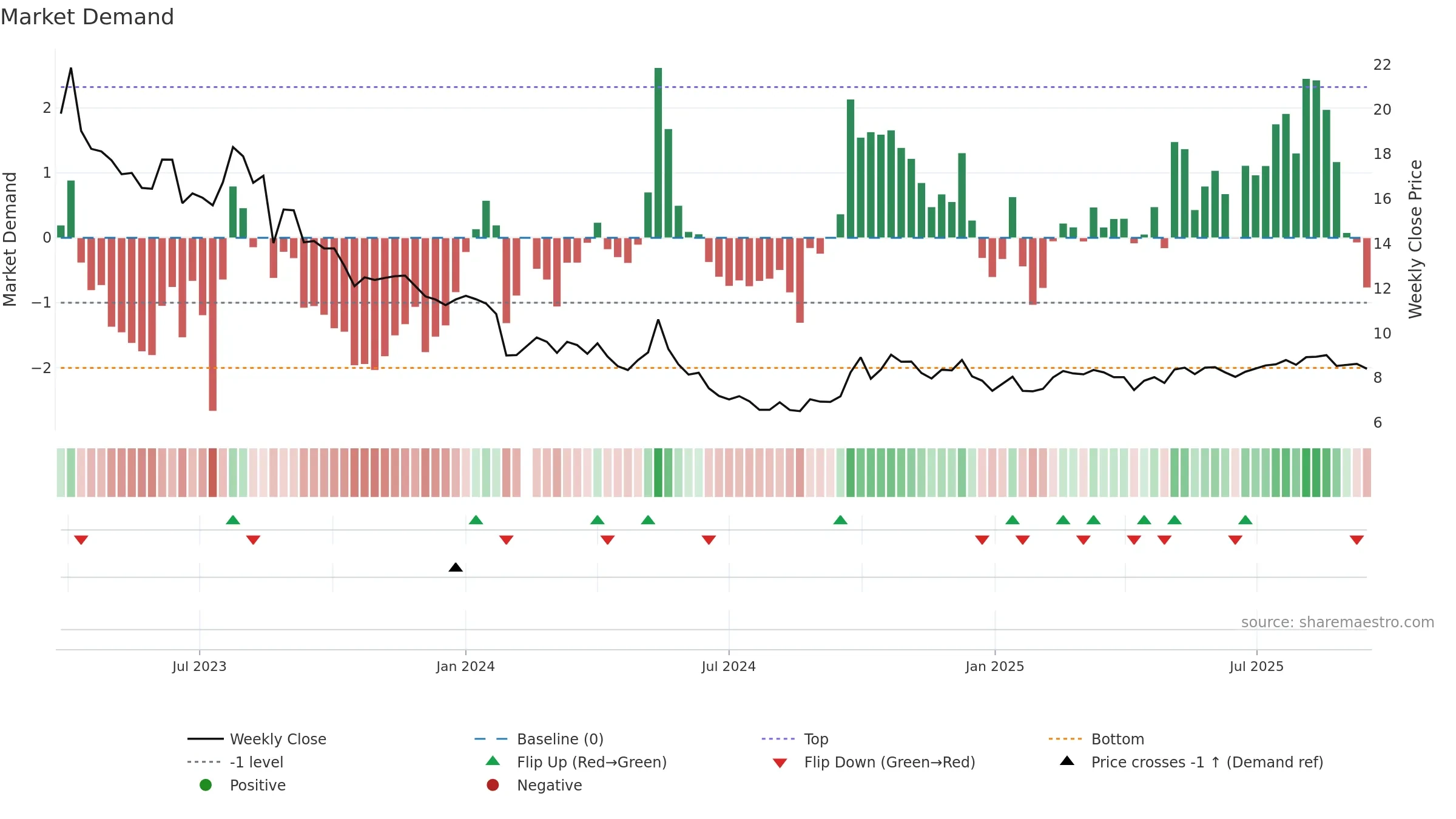Click the deepest red demand bar near Jul 2023
Image resolution: width=1456 pixels, height=819 pixels.
tap(213, 324)
